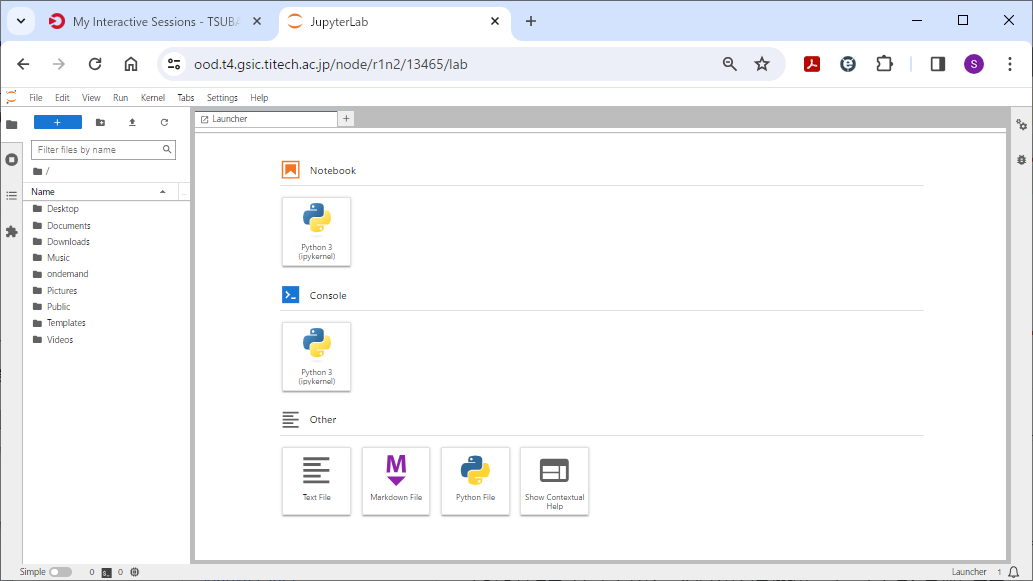The height and width of the screenshot is (581, 1033).
Task: Refresh the file browser list
Action: pos(164,122)
